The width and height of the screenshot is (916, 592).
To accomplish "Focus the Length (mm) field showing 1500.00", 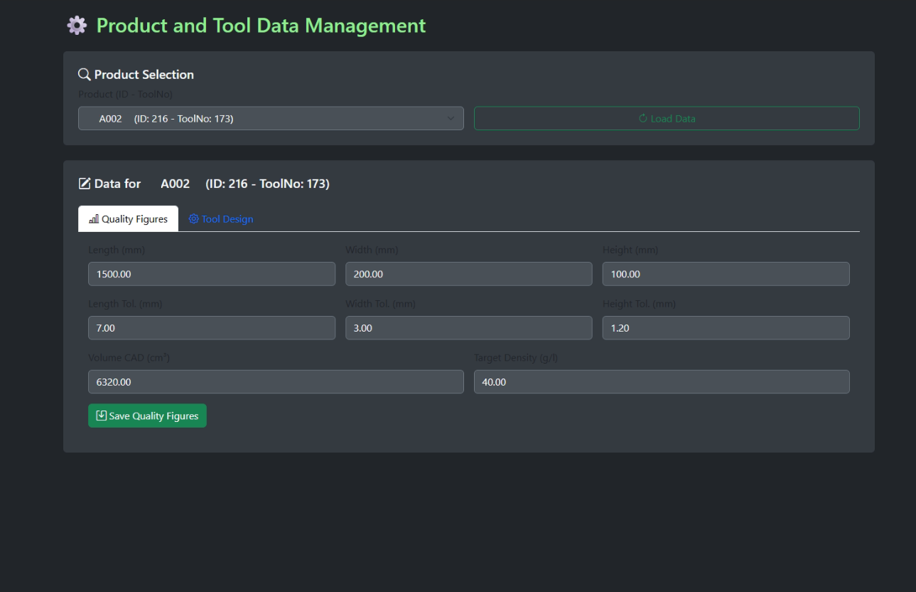I will [211, 274].
